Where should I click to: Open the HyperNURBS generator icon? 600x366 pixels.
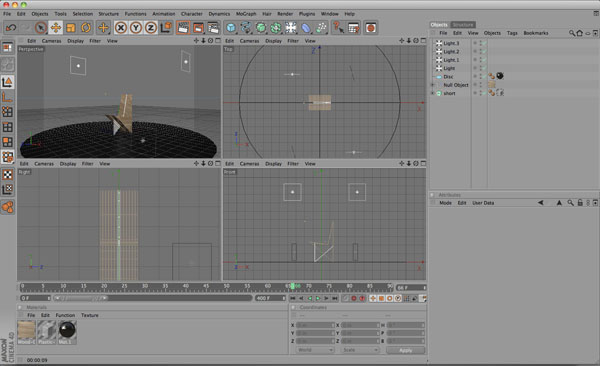(x=261, y=28)
